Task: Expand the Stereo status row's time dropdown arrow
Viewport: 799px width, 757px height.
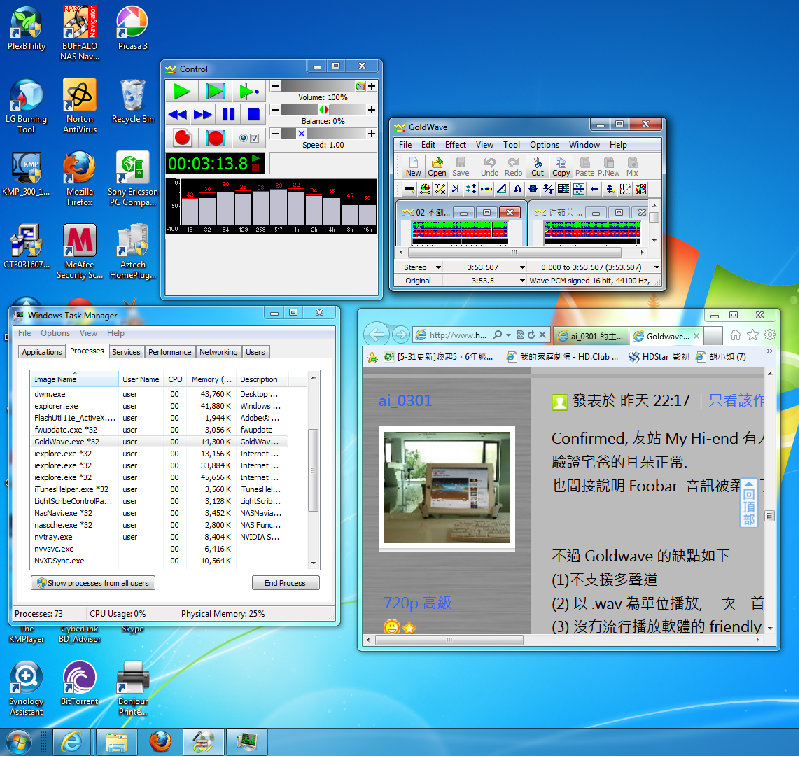Action: click(x=522, y=267)
